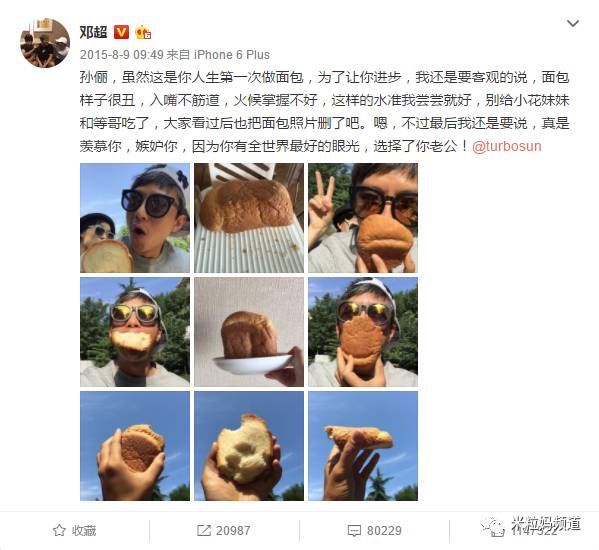Screen dimensions: 599x550
Task: Open the 邓超 username link
Action: (93, 32)
